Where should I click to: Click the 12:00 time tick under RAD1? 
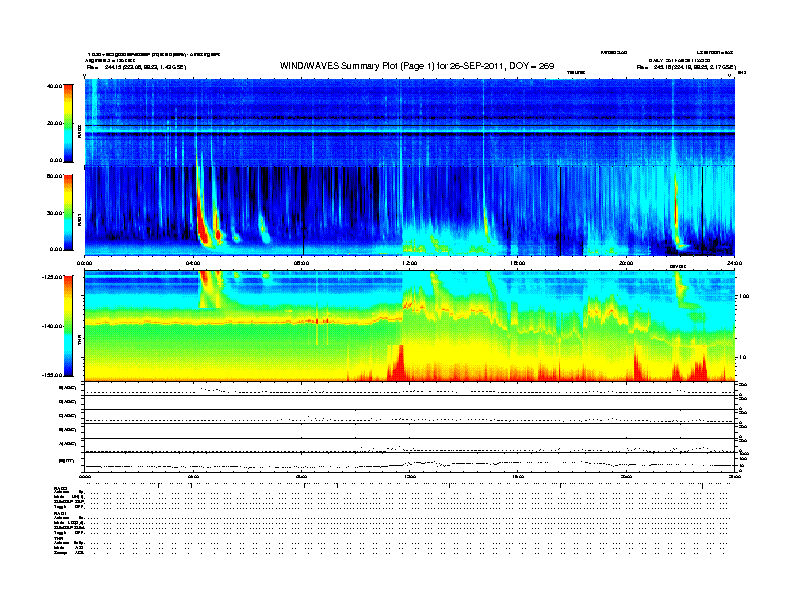pos(410,263)
